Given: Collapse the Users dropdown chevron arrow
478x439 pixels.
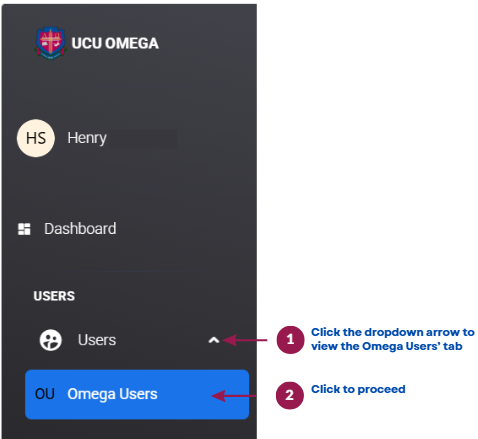Looking at the screenshot, I should (x=214, y=340).
